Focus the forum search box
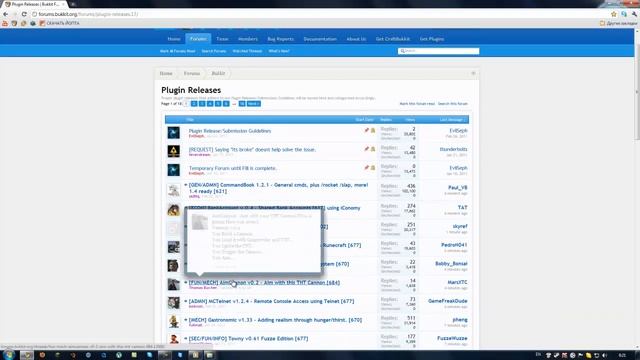Image resolution: width=640 pixels, height=360 pixels. [438, 51]
